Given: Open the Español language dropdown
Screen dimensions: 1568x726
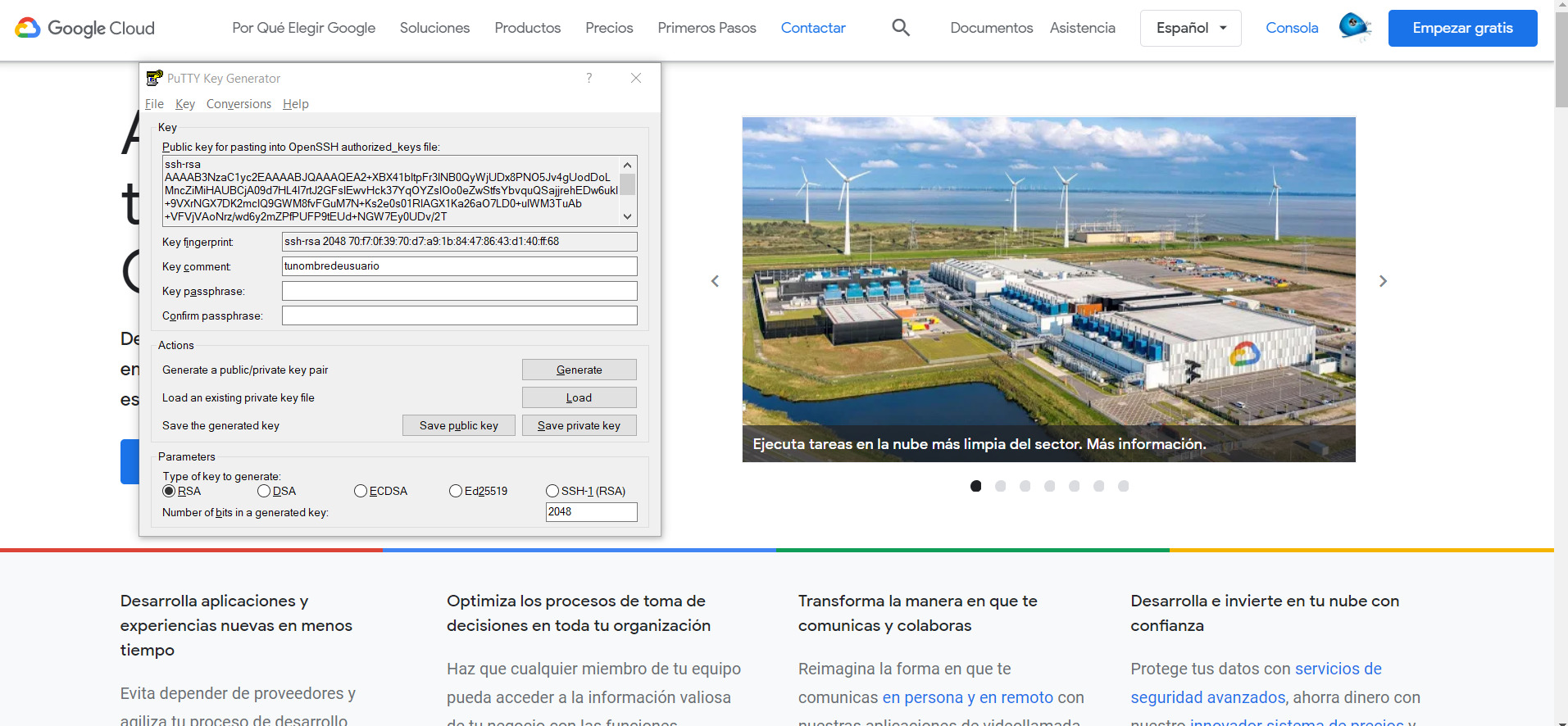Looking at the screenshot, I should point(1190,28).
